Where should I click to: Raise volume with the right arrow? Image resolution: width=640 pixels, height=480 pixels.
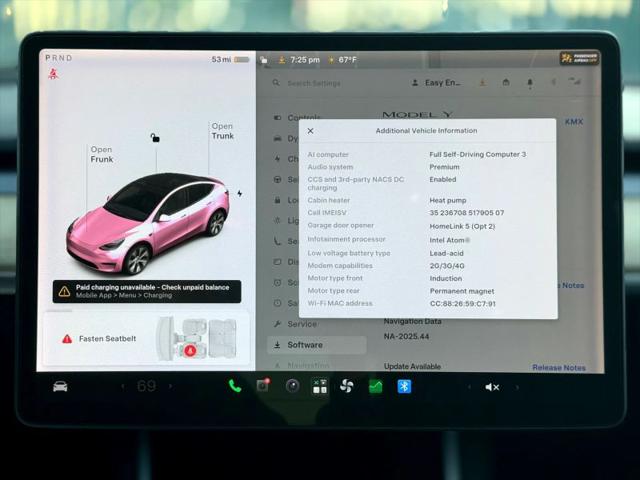[517, 387]
